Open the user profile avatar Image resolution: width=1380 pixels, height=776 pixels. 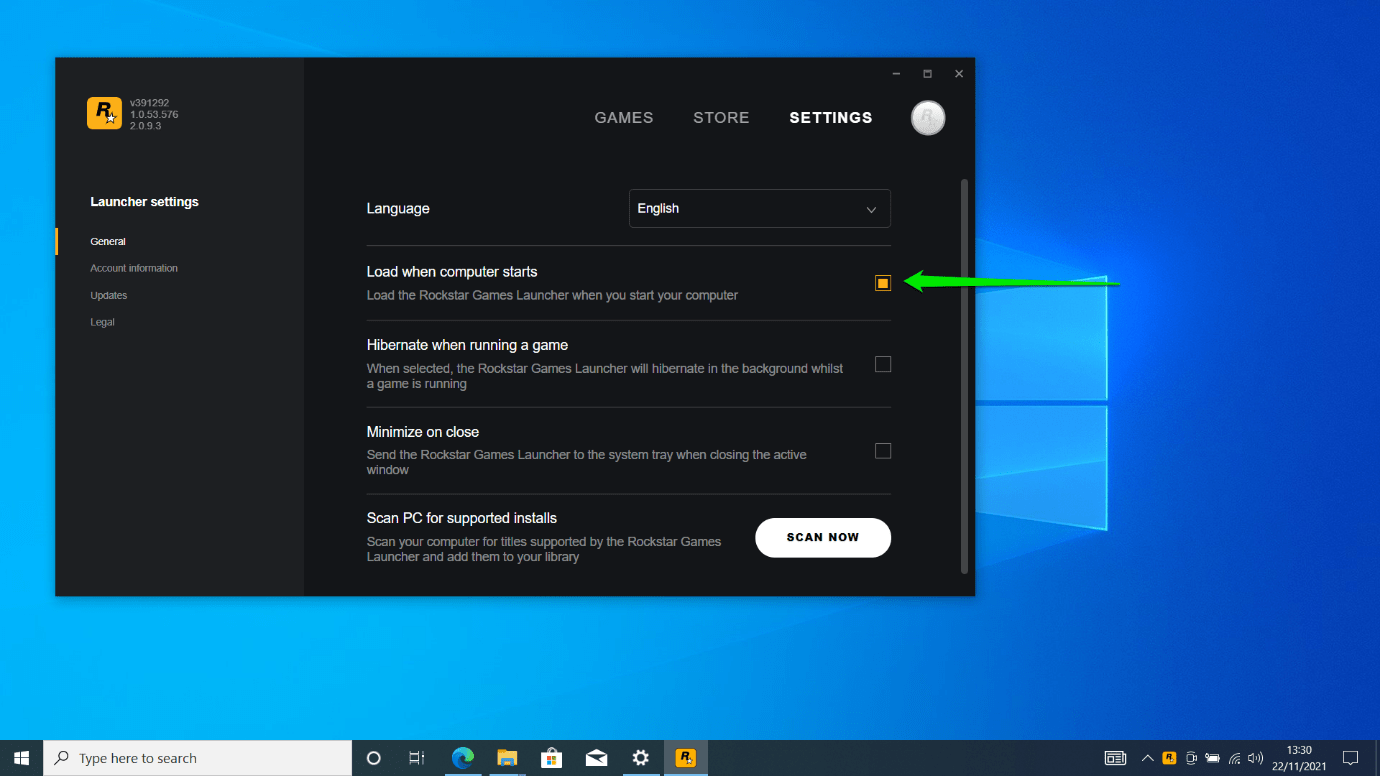click(x=927, y=118)
